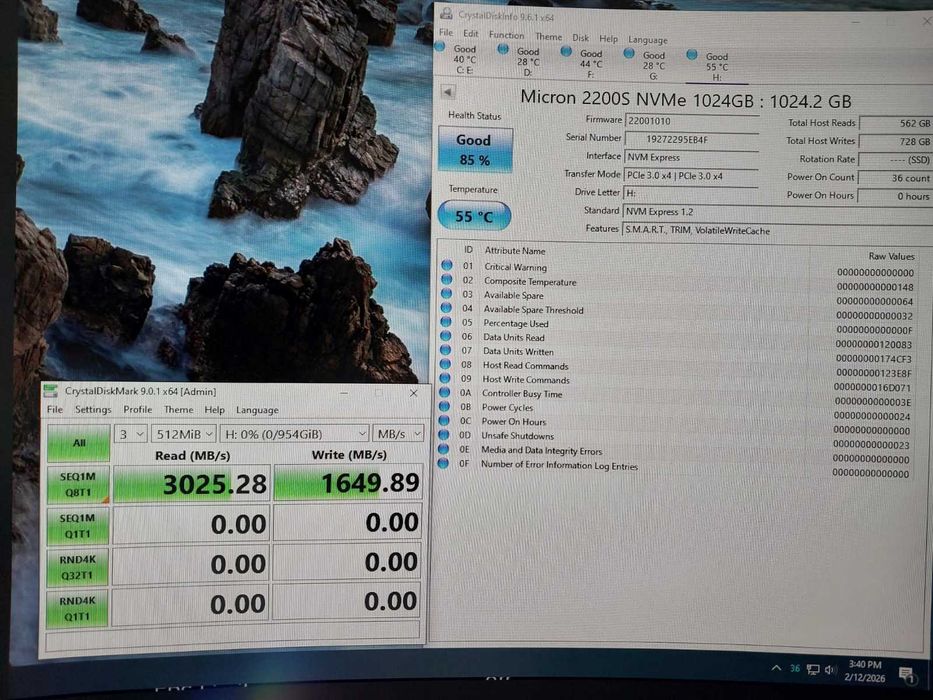The width and height of the screenshot is (933, 700).
Task: Click the Good 85 % health status button
Action: coord(475,149)
